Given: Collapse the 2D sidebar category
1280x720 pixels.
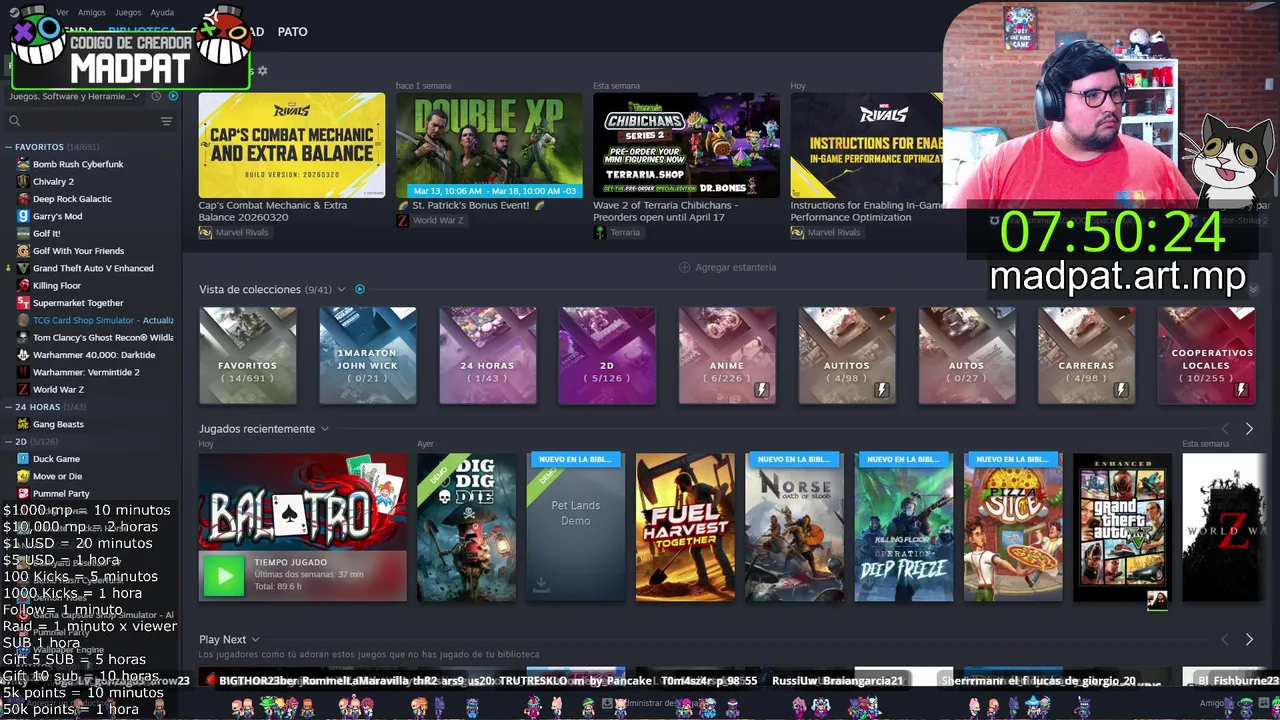Looking at the screenshot, I should click(x=8, y=441).
